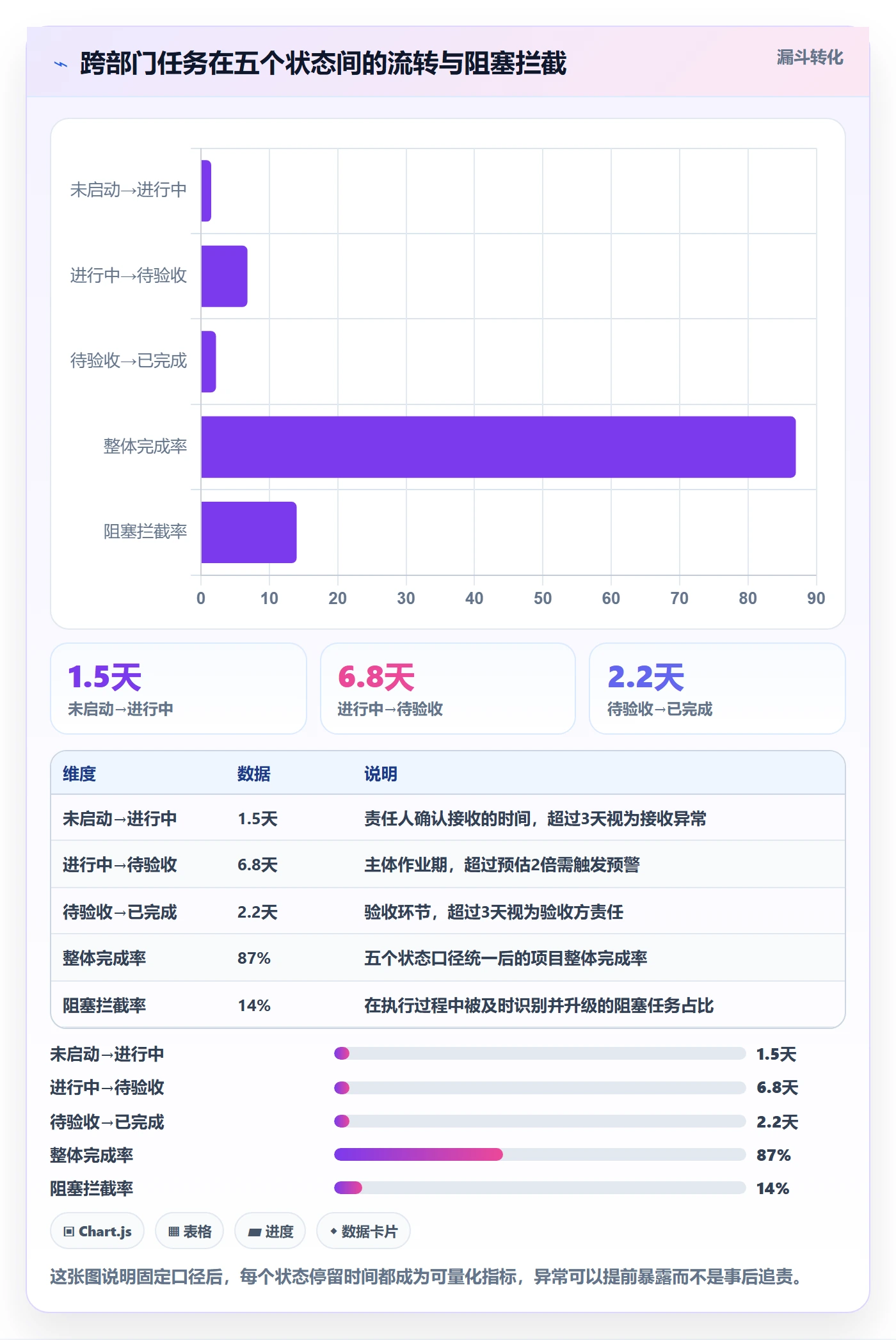Click the description 五个状态口径统一后的项目整体完成率

(x=506, y=958)
